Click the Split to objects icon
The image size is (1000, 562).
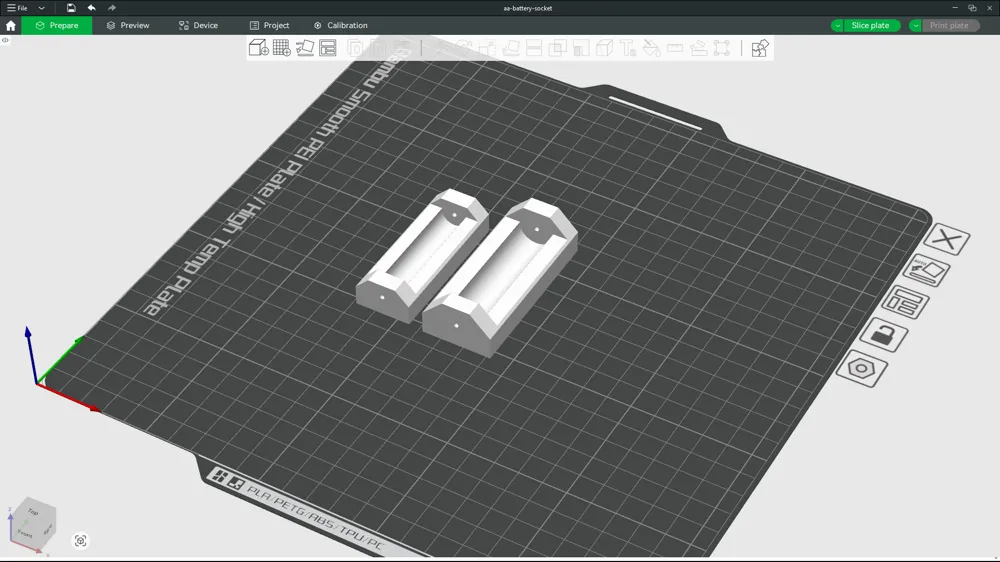click(x=355, y=48)
